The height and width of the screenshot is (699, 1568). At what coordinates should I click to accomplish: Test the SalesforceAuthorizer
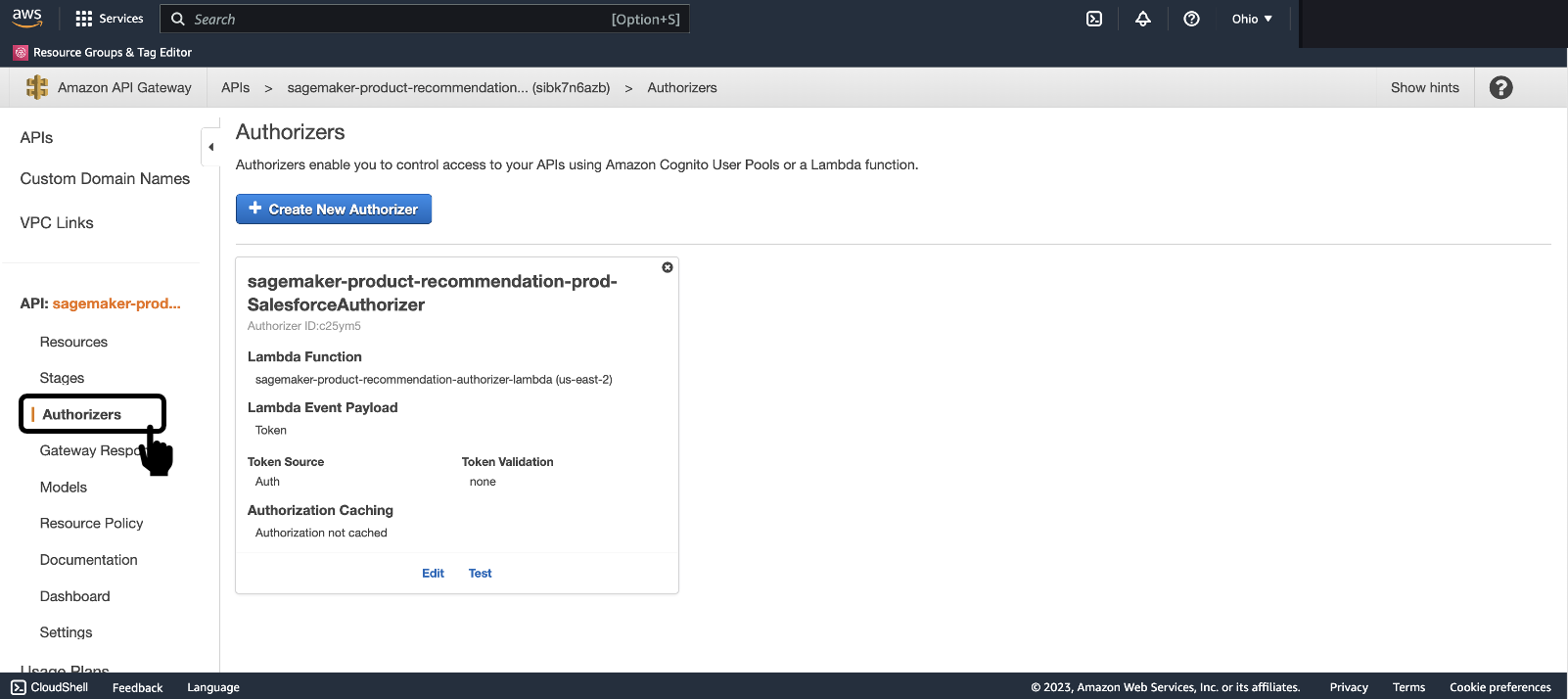coord(480,573)
